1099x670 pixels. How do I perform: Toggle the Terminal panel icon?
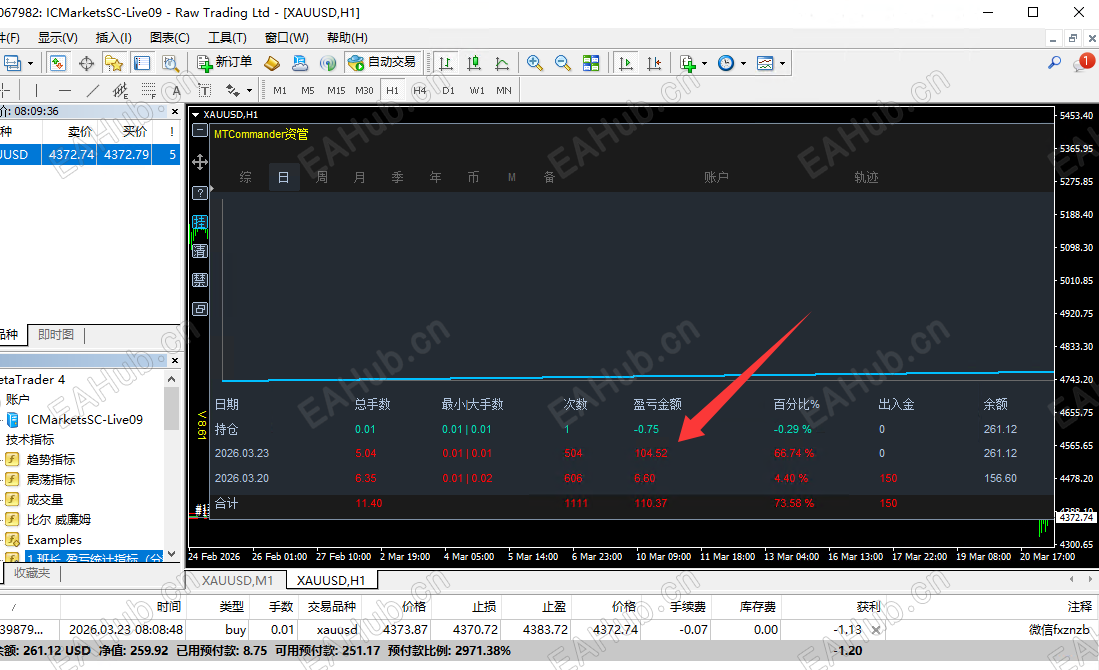point(142,63)
